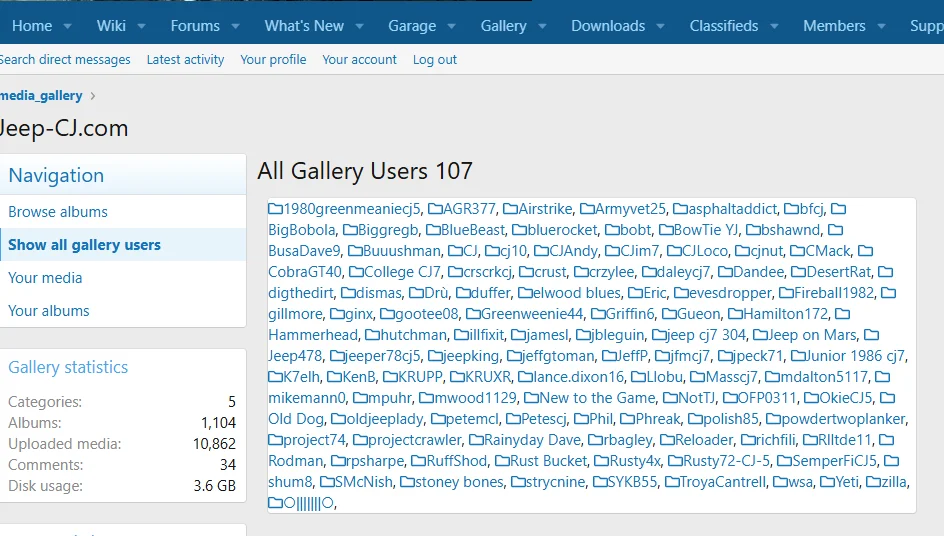Click the folder icon next to New to the Game
Image resolution: width=944 pixels, height=536 pixels.
click(531, 399)
